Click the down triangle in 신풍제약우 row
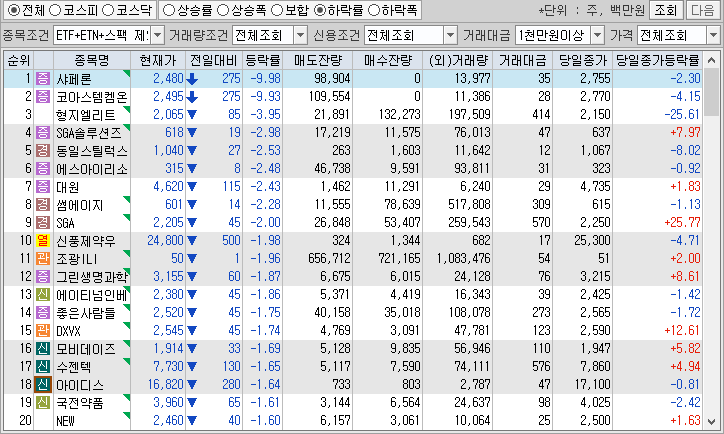This screenshot has height=434, width=724. point(192,241)
